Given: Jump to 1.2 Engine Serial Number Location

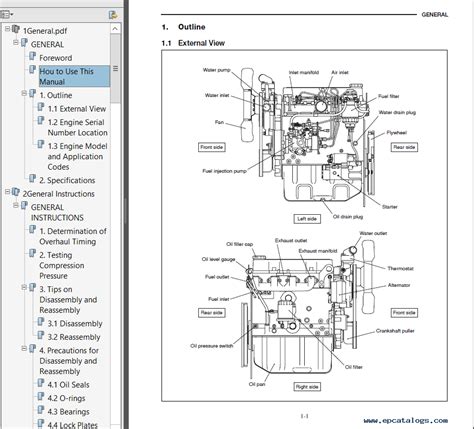Looking at the screenshot, I should pos(77,127).
